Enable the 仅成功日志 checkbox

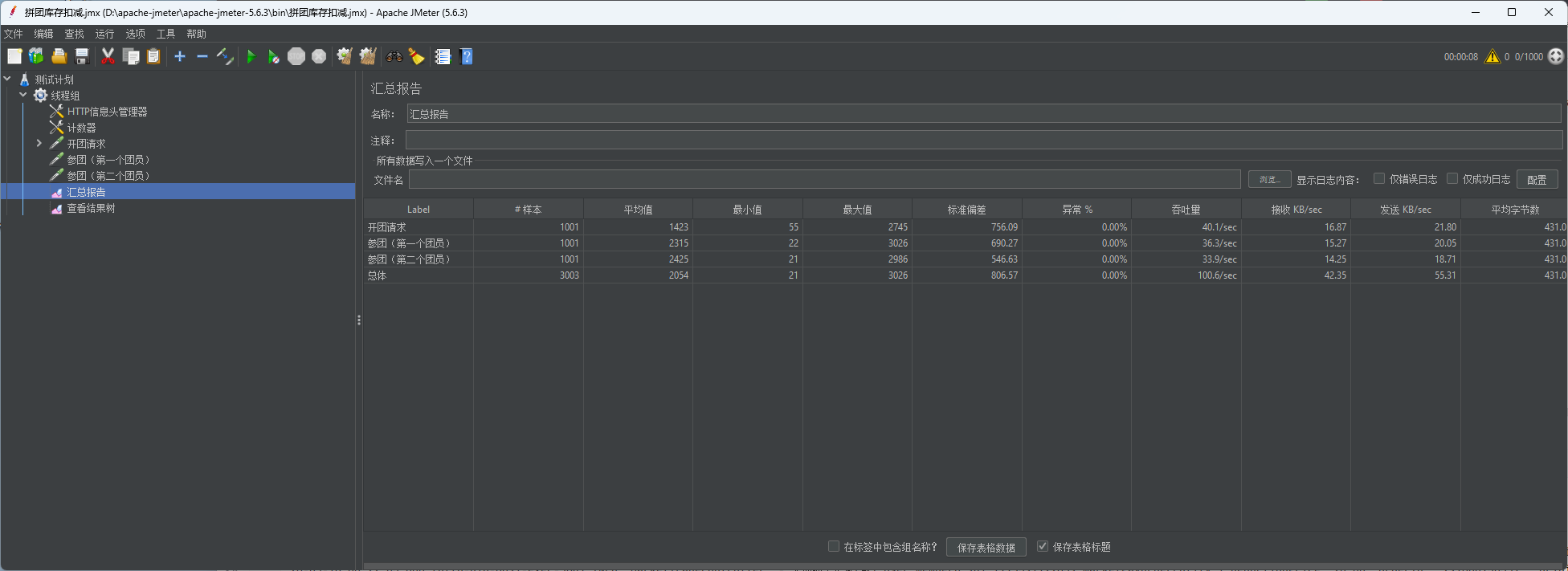[x=1452, y=178]
